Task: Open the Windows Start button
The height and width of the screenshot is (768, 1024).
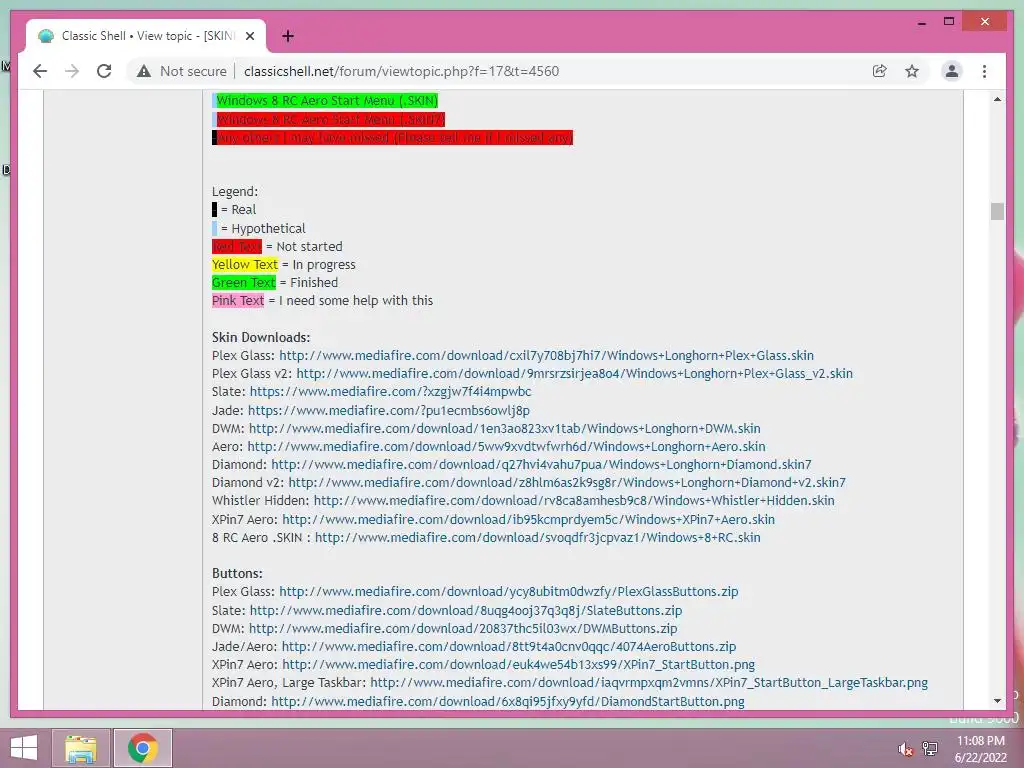Action: pos(24,748)
